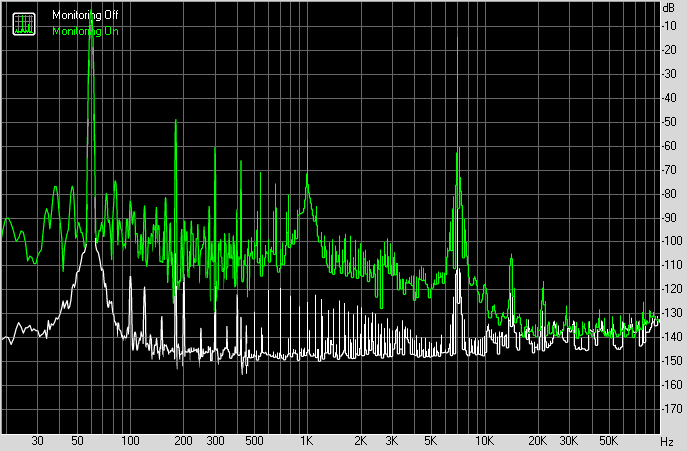This screenshot has height=451, width=687.
Task: Select the white 'Monitoring Off' legend label
Action: pos(85,15)
